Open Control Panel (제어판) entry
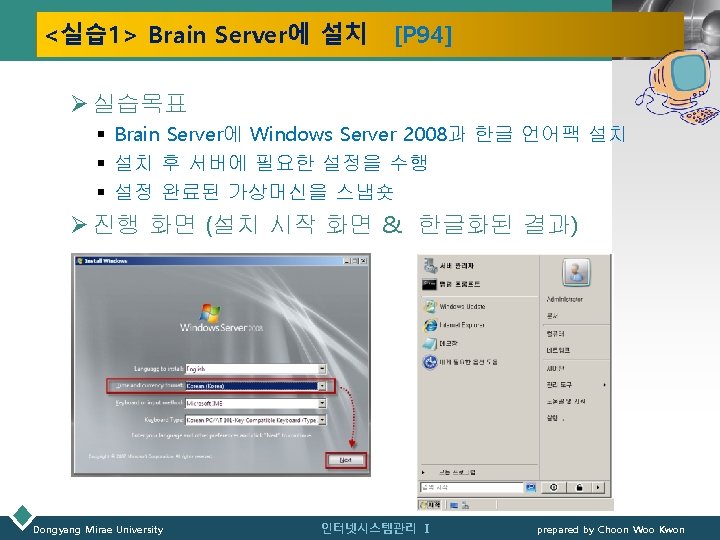The height and width of the screenshot is (540, 720). click(x=555, y=368)
